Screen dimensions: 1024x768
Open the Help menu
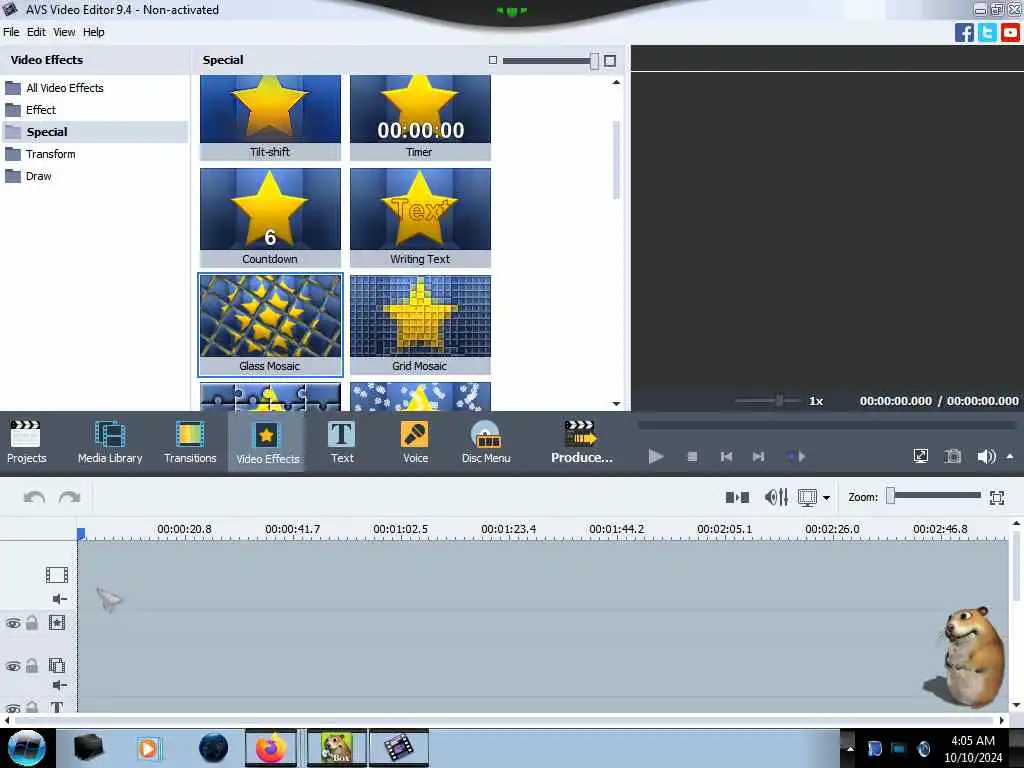click(x=93, y=32)
